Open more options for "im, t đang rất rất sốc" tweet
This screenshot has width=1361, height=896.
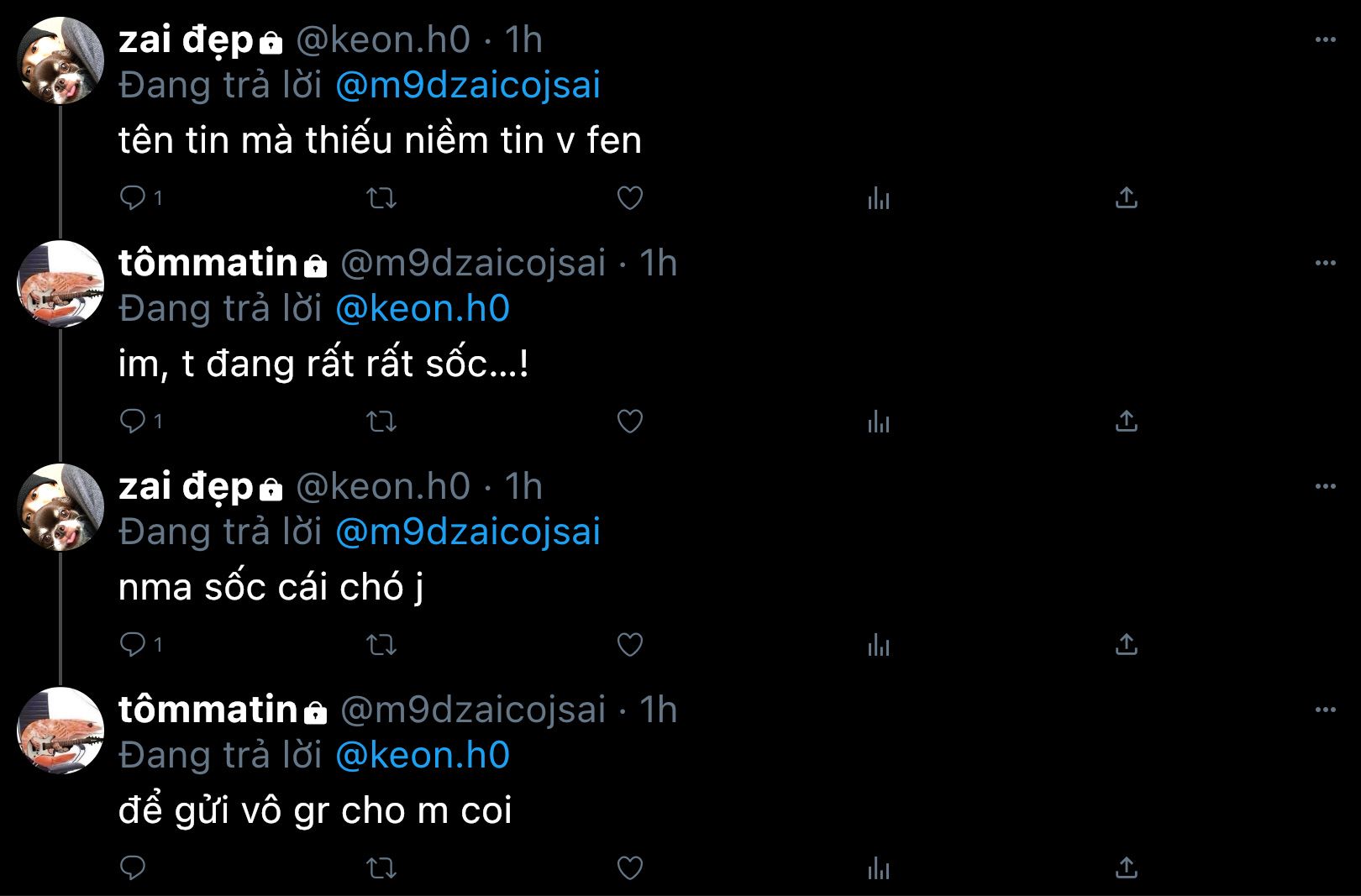1325,263
